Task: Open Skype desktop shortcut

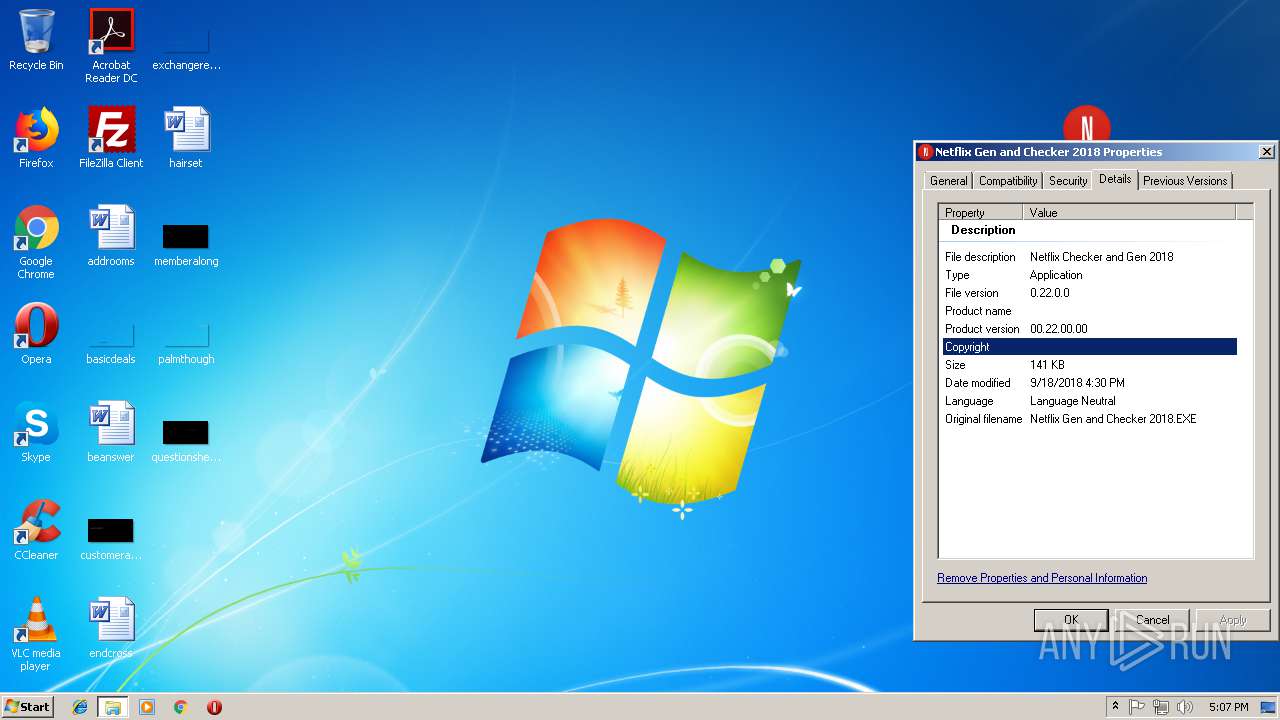Action: 36,432
